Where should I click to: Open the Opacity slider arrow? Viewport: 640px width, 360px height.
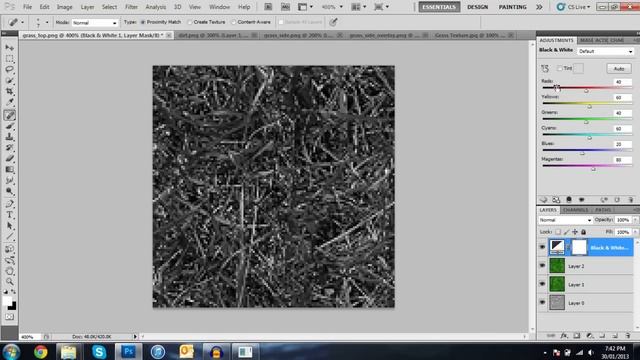pos(635,220)
